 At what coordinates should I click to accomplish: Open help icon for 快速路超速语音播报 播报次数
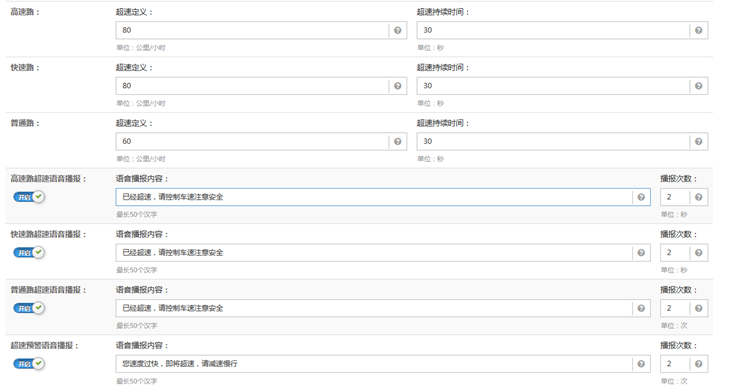point(698,253)
